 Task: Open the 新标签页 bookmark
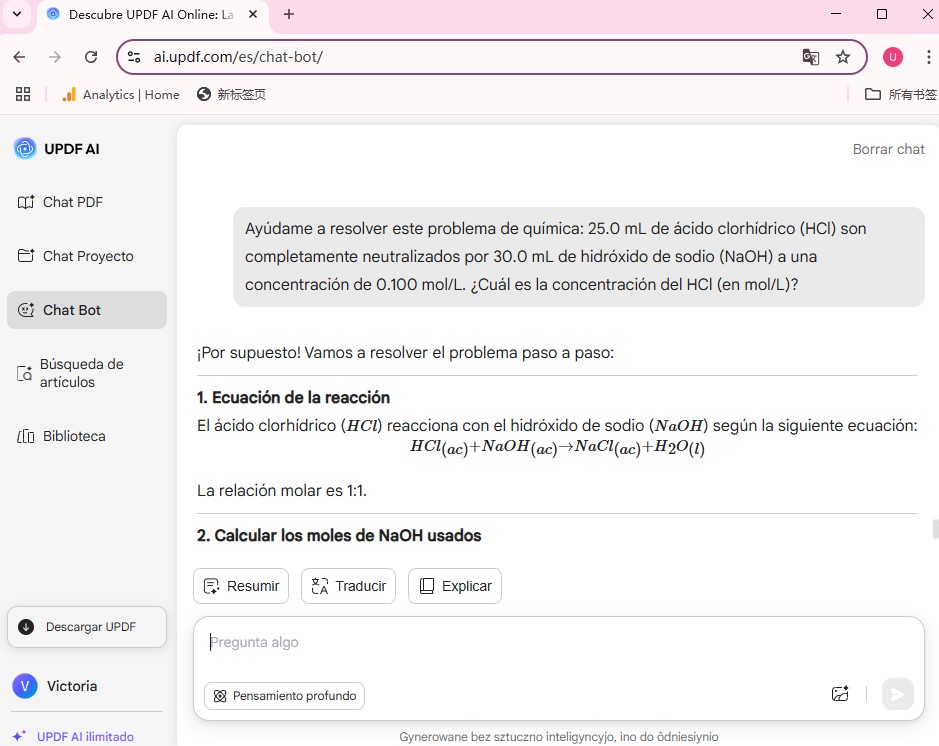tap(232, 94)
